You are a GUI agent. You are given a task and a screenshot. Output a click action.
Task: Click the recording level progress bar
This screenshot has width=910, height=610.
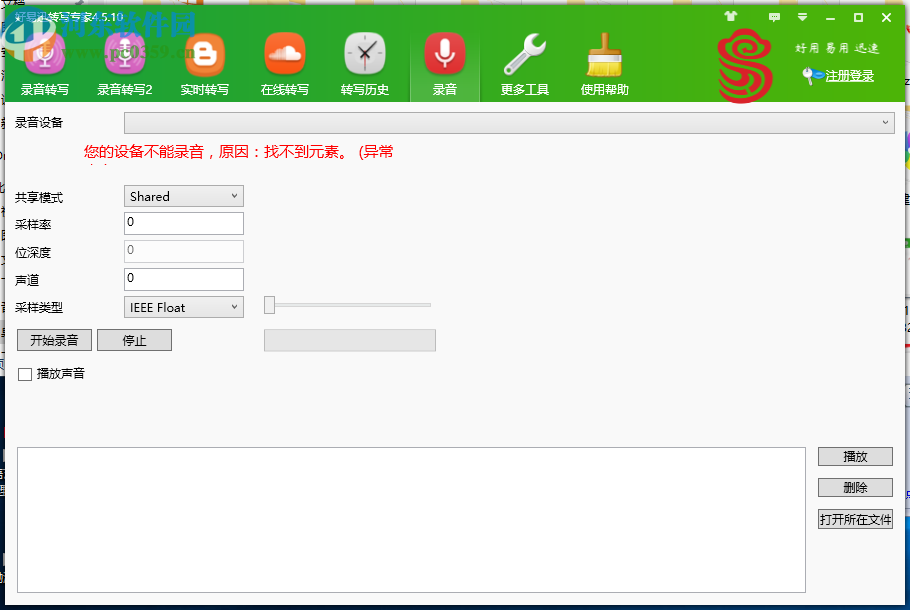pos(349,340)
